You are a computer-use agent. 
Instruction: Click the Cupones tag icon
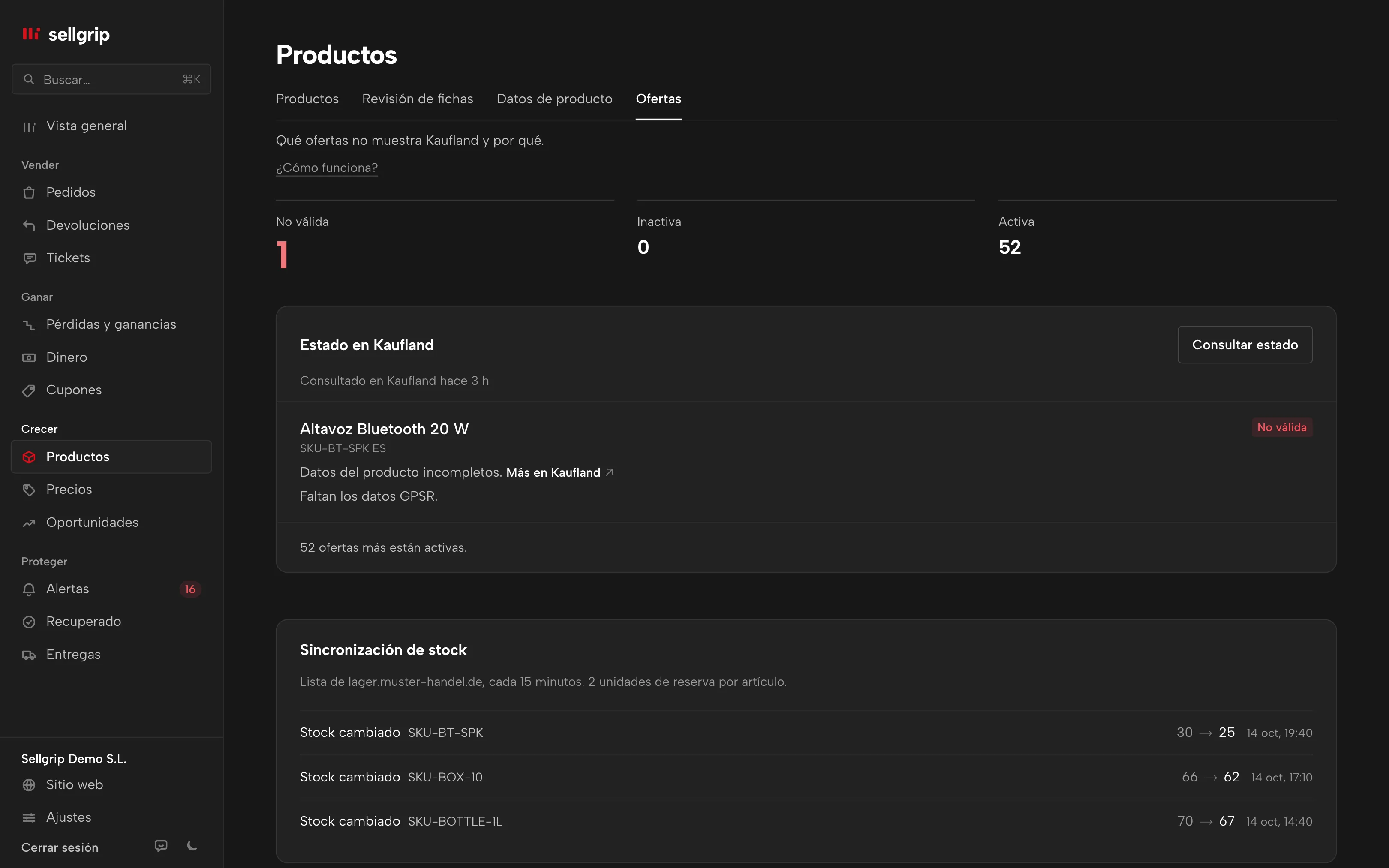pyautogui.click(x=29, y=390)
